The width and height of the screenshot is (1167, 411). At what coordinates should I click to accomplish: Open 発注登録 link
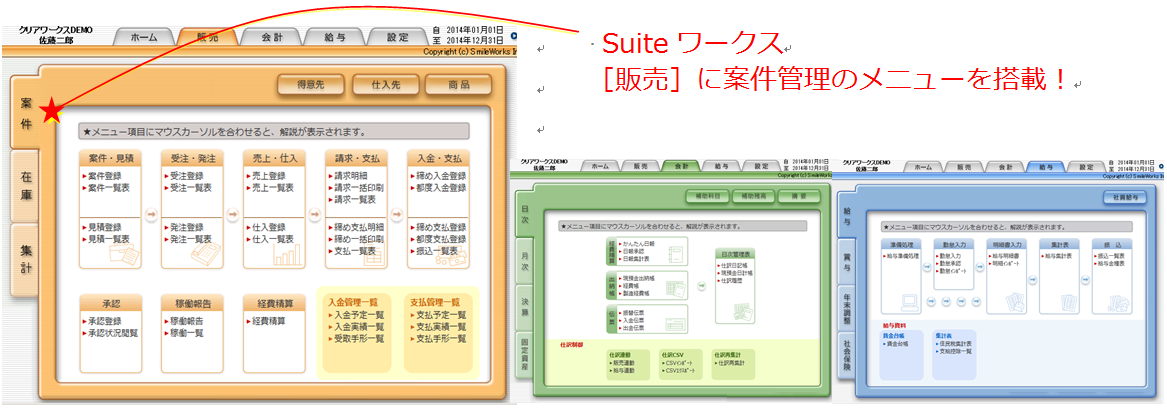[186, 227]
